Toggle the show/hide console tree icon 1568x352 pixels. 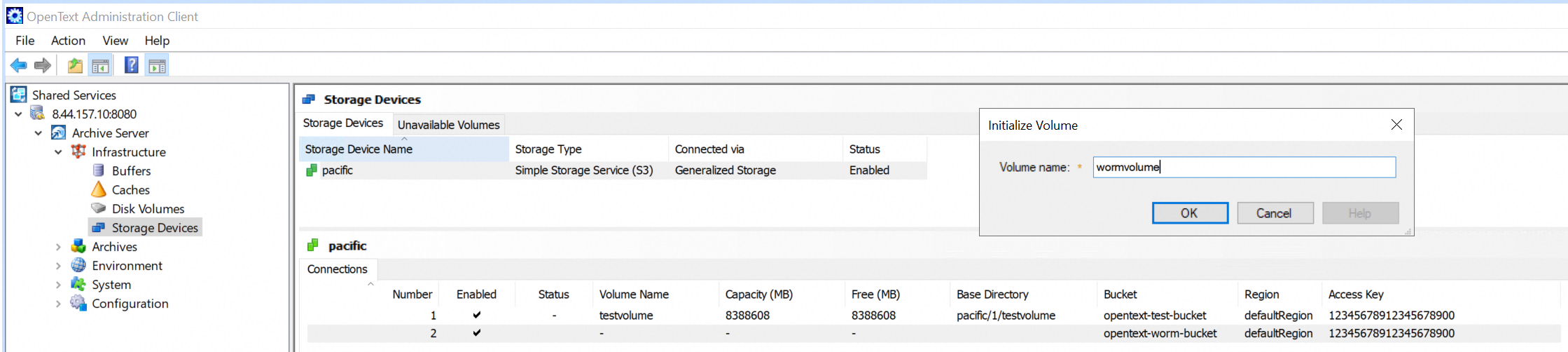coord(100,66)
